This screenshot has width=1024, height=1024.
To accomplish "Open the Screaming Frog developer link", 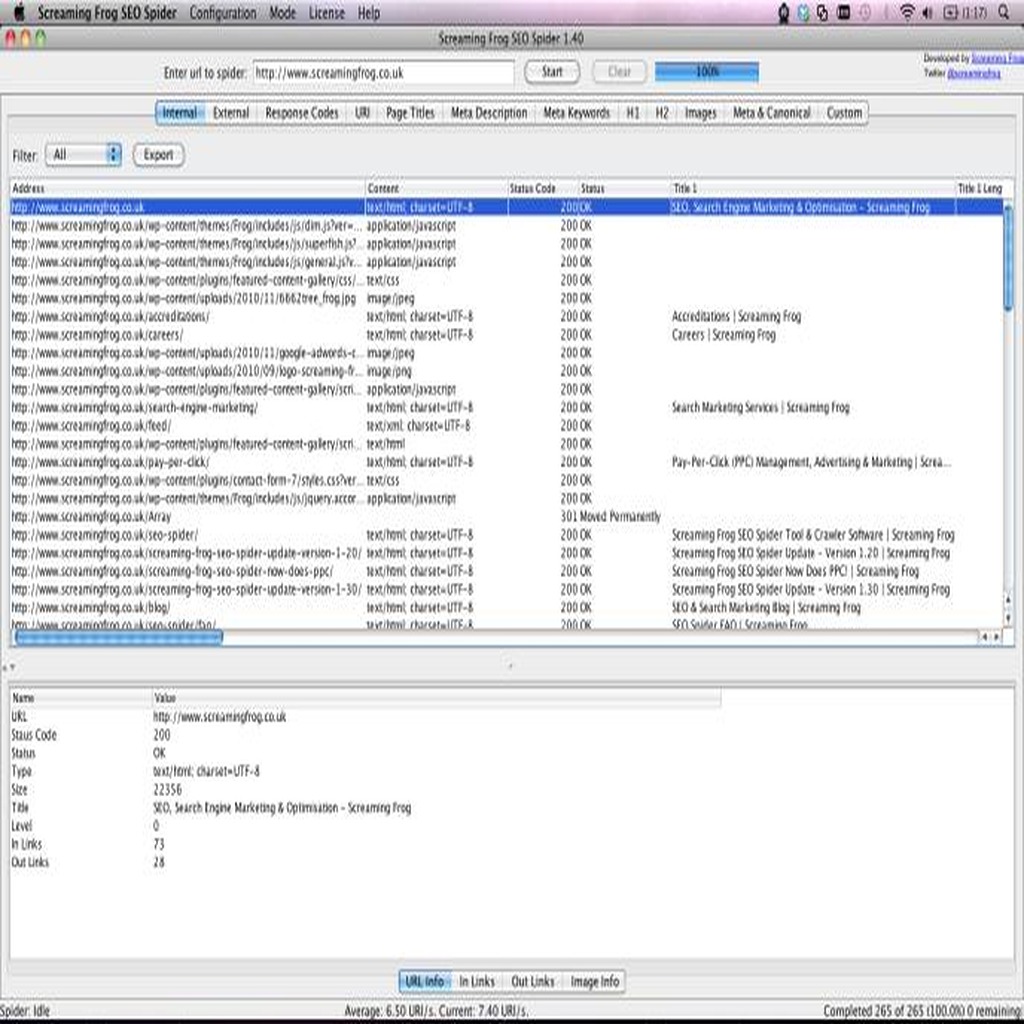I will click(x=997, y=59).
